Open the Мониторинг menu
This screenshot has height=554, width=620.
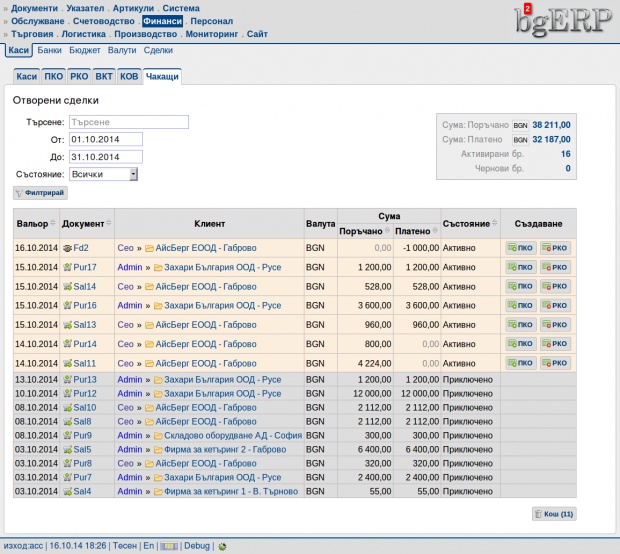coord(212,34)
